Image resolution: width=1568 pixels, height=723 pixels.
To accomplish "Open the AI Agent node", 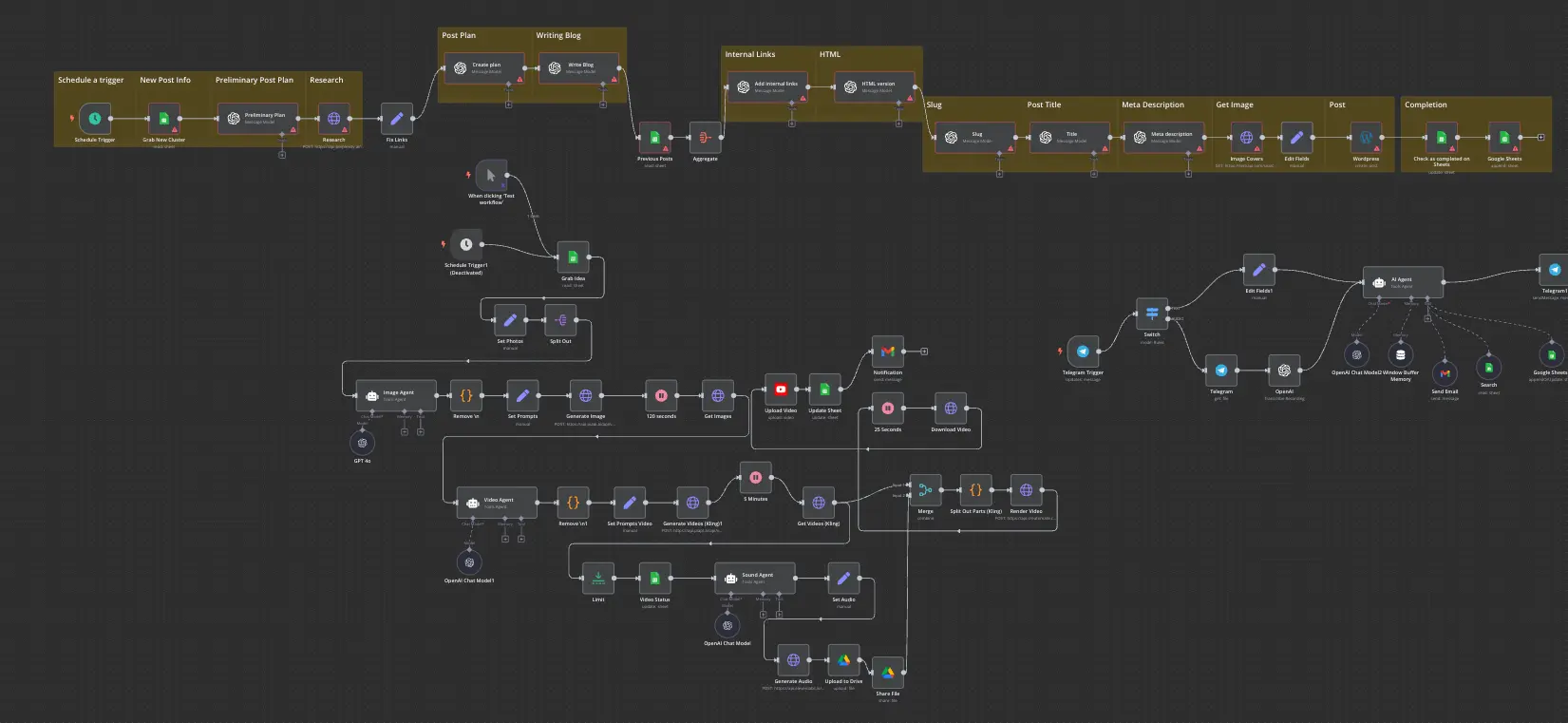I will (x=1404, y=282).
